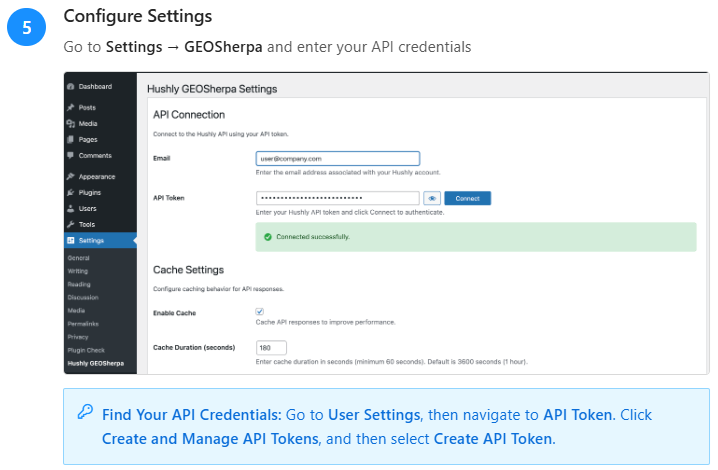Open Discussion settings submenu
The width and height of the screenshot is (718, 470).
click(83, 297)
